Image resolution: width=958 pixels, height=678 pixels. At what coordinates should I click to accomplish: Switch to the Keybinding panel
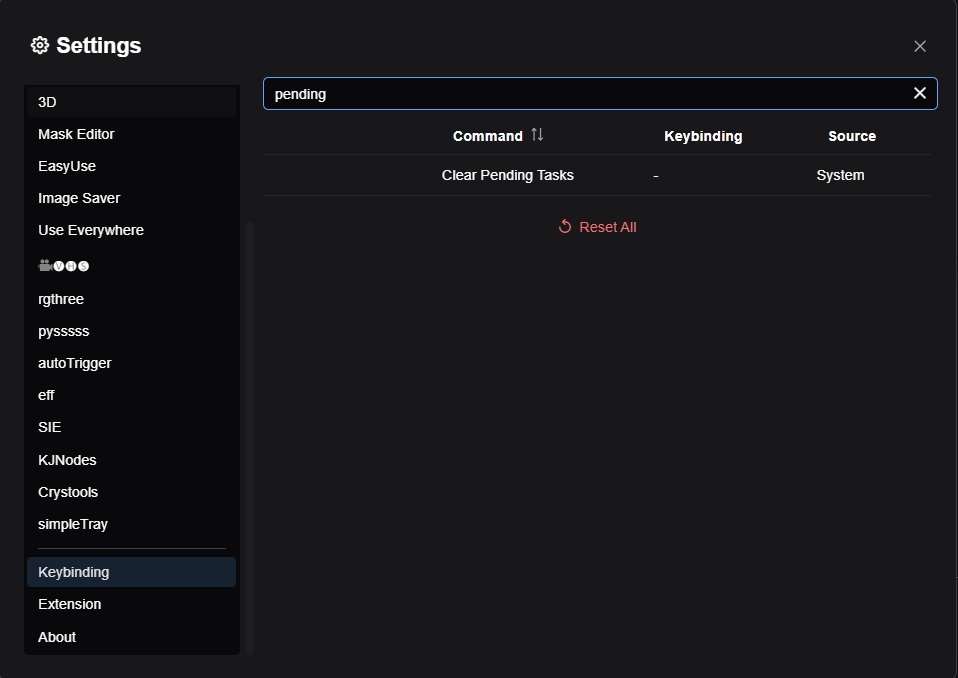[x=131, y=572]
